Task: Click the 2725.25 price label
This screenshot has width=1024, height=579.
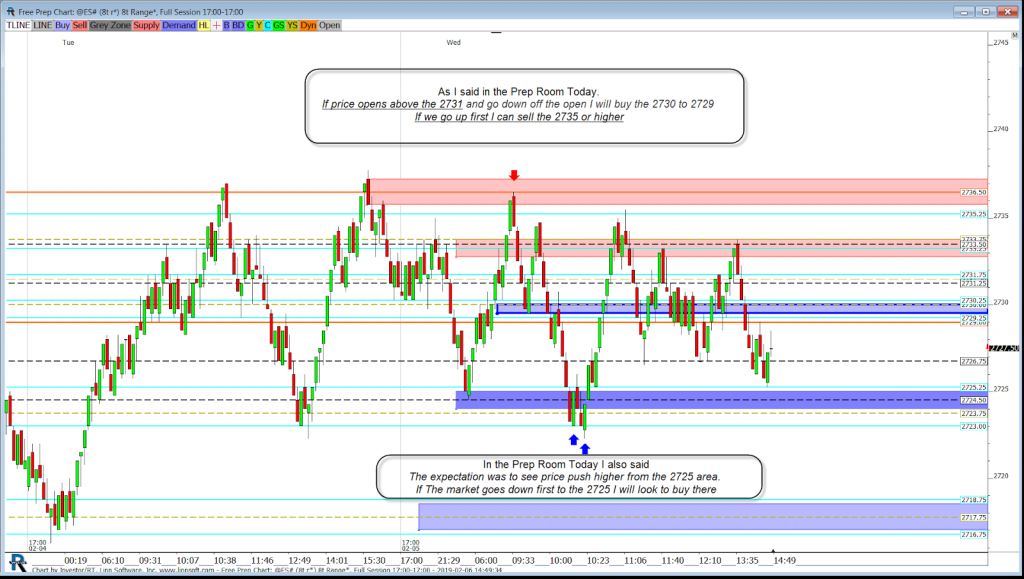Action: click(974, 387)
